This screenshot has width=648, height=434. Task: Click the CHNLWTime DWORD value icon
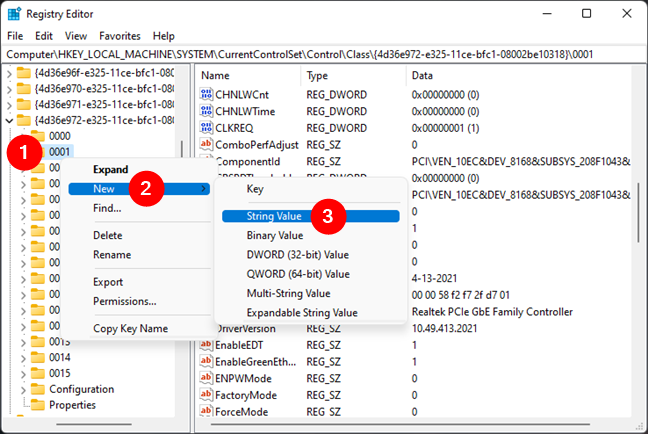coord(206,111)
